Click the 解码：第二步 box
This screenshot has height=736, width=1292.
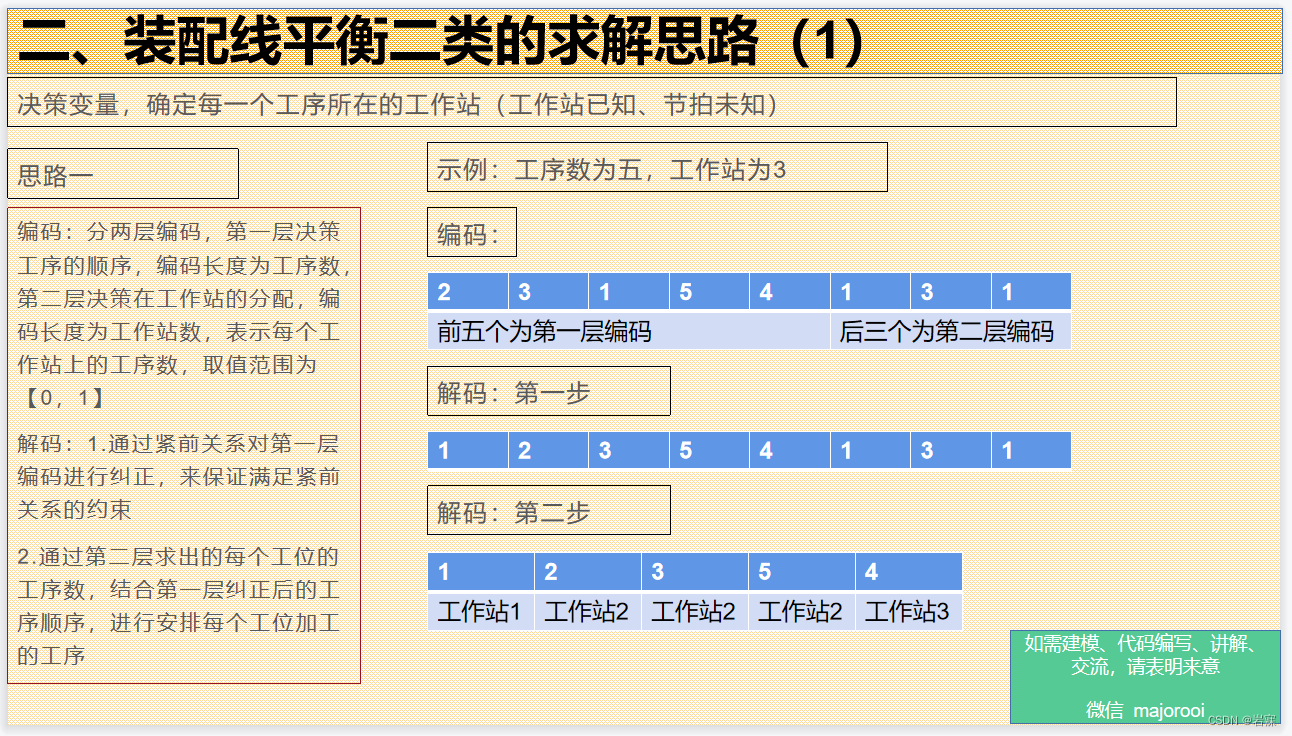(548, 509)
